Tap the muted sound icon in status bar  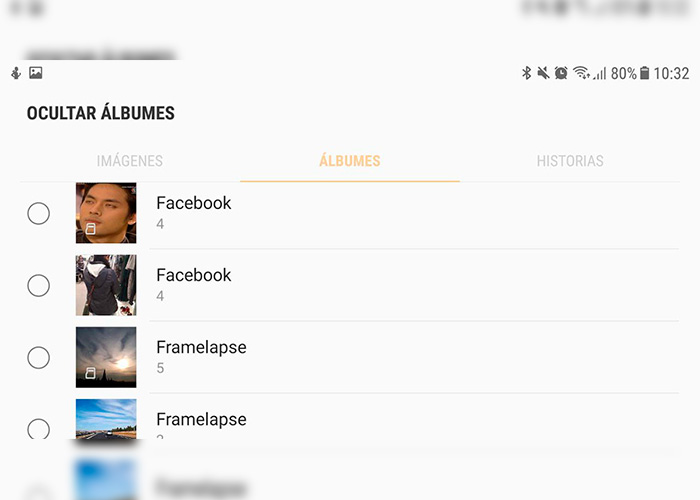point(543,73)
